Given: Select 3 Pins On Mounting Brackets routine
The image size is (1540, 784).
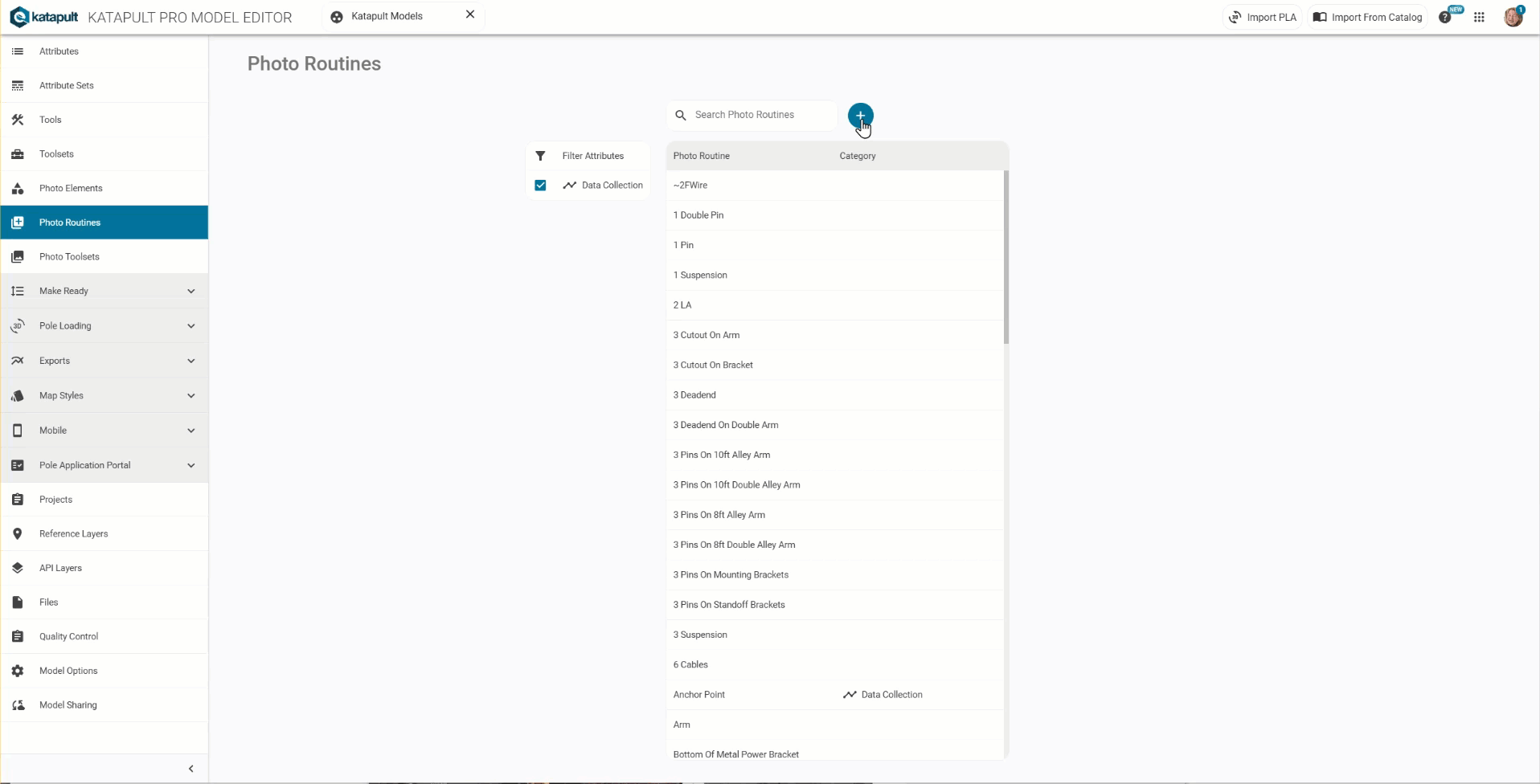Looking at the screenshot, I should 835,575.
